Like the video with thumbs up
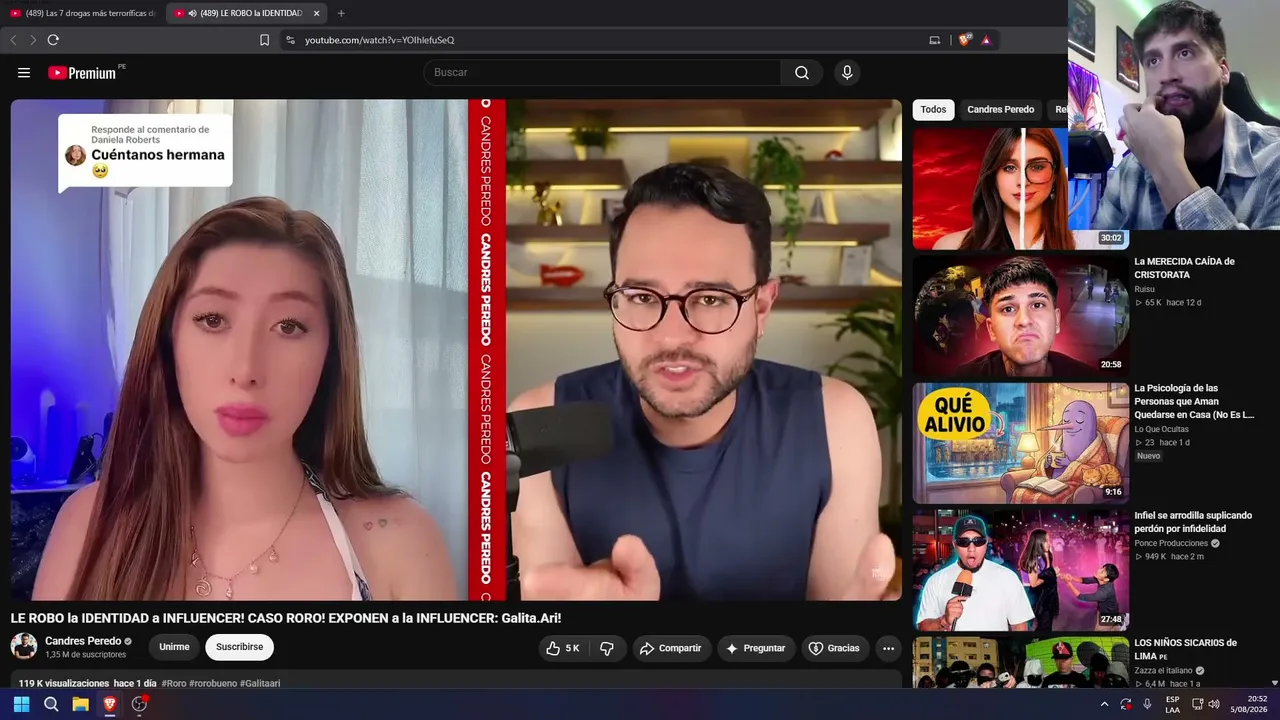1280x720 pixels. 563,648
